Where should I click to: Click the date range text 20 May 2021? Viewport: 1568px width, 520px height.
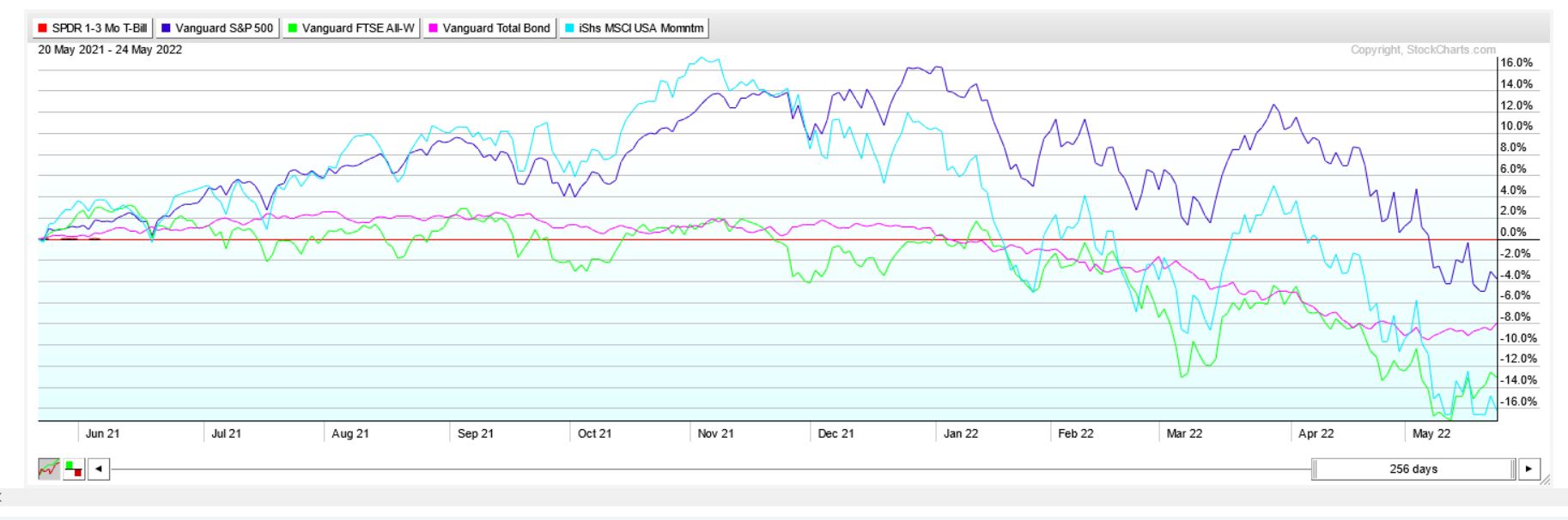click(x=110, y=50)
